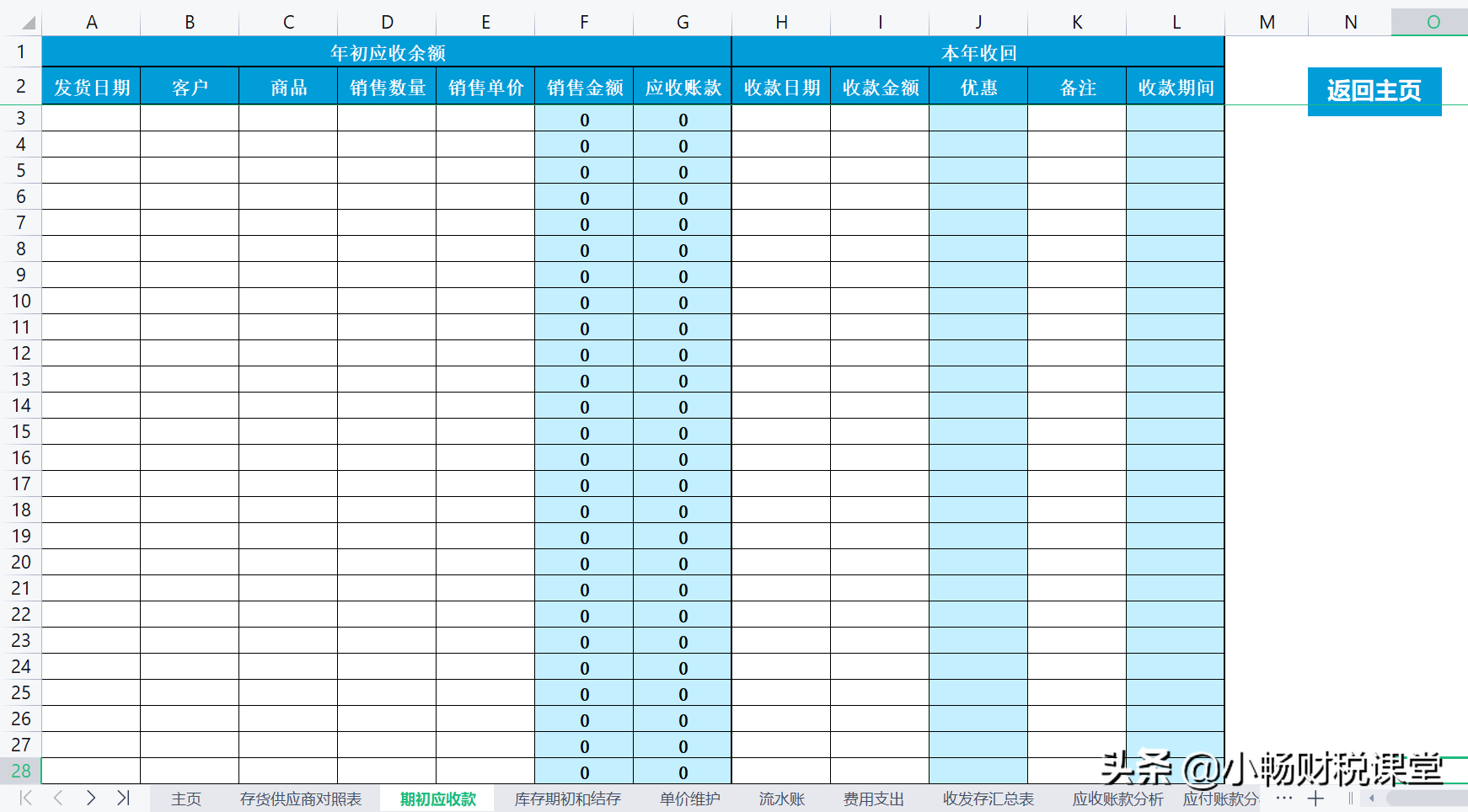Click the 返回主页 button
The image size is (1468, 812).
(1374, 91)
